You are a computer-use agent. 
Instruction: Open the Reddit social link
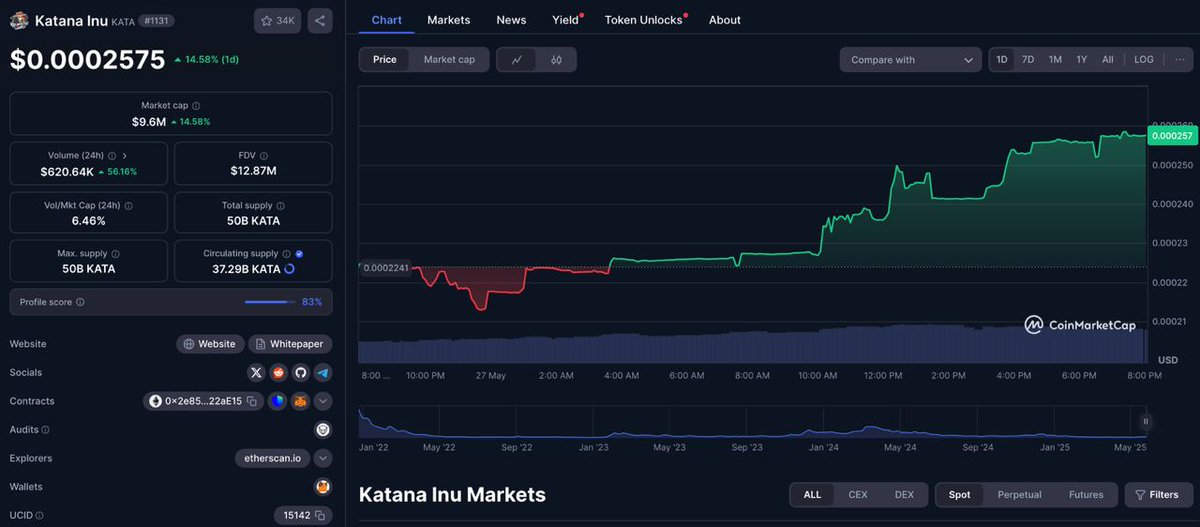[x=278, y=372]
